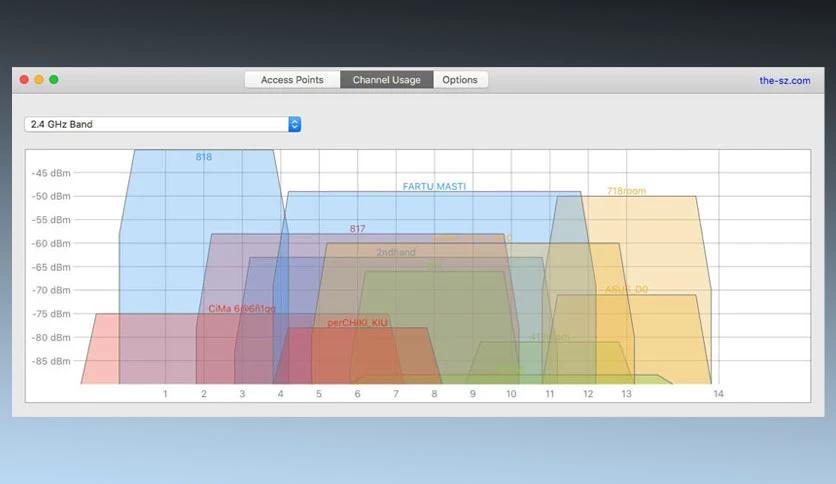Click the 818 network label
836x484 pixels.
(x=204, y=157)
